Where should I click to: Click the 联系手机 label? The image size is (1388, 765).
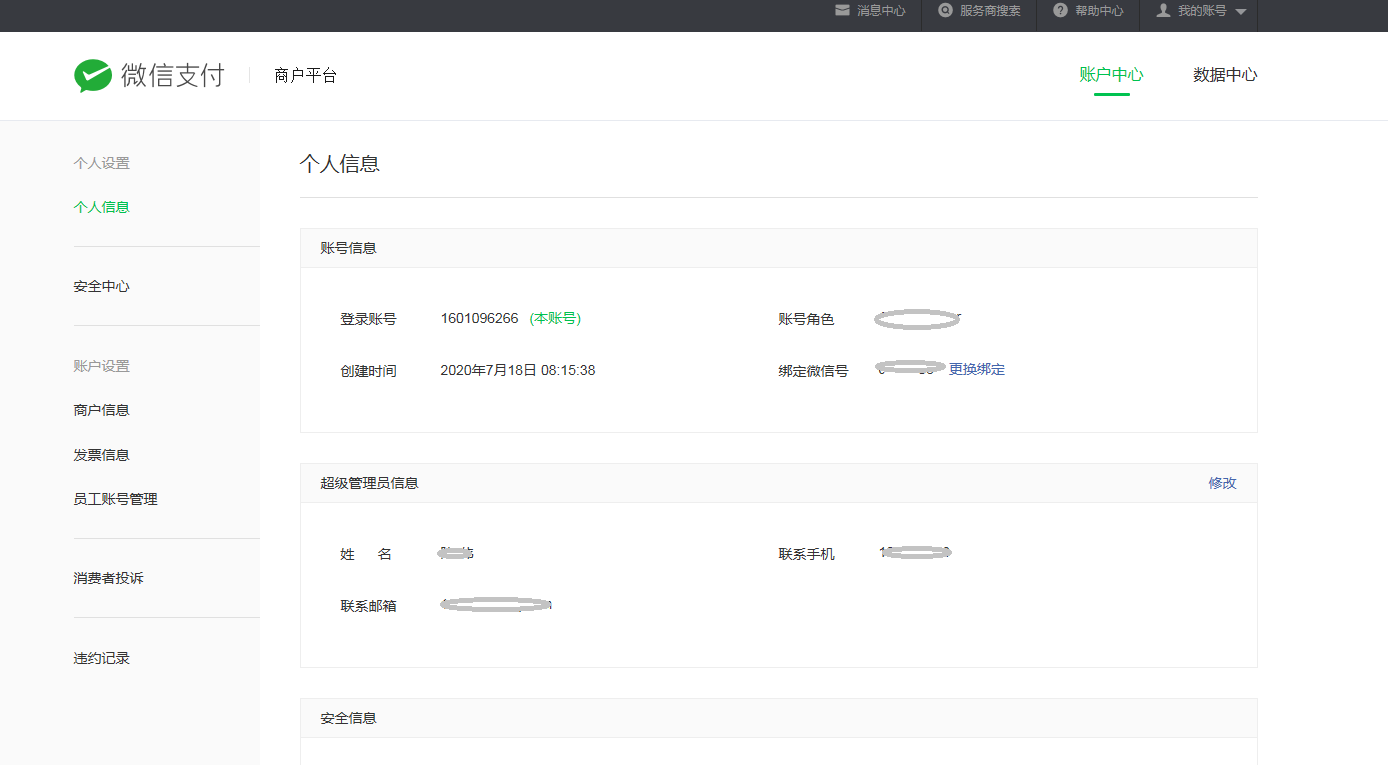click(807, 554)
